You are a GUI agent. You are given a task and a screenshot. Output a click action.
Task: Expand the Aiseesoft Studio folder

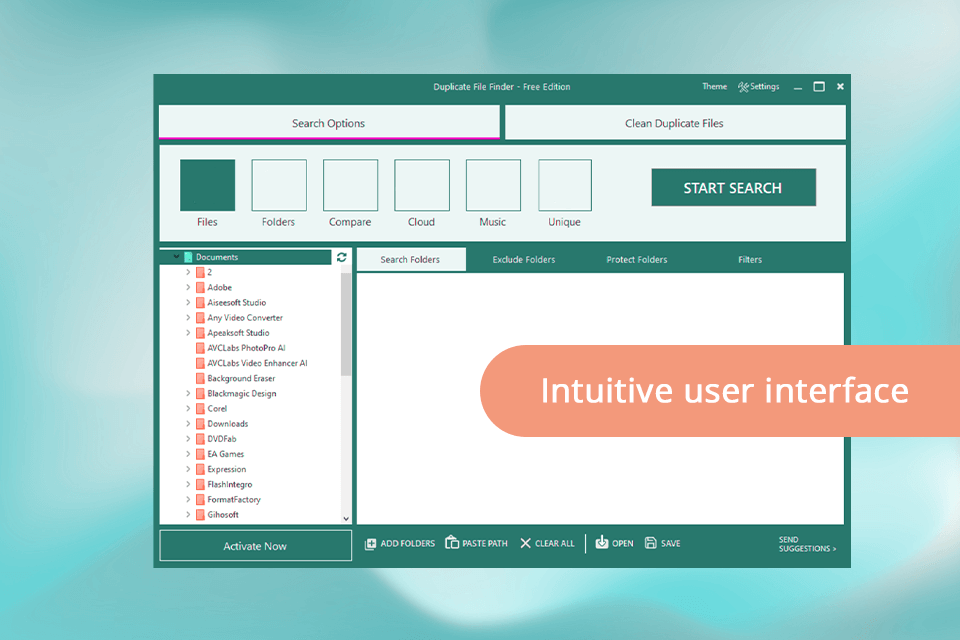point(188,303)
